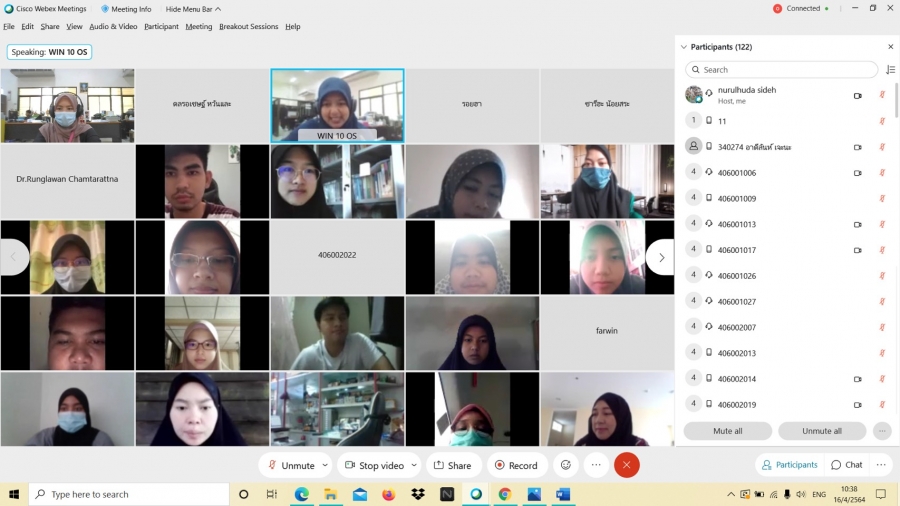900x506 pixels.
Task: Open more options beside Mute all buttons
Action: pos(881,431)
